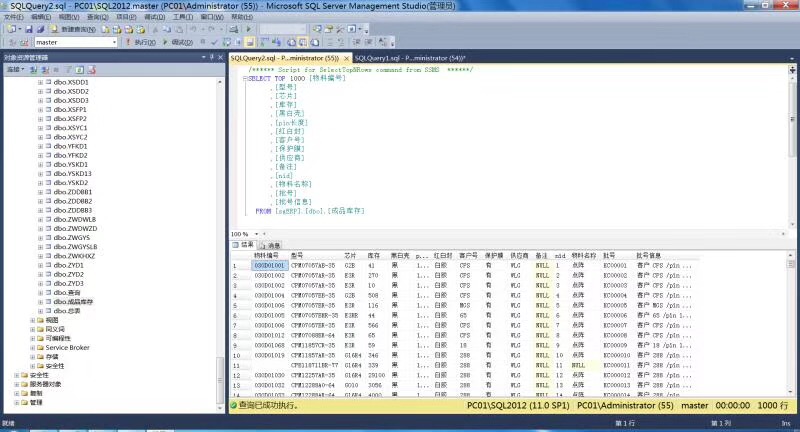The height and width of the screenshot is (432, 800).
Task: Click the pin icon on Object Explorer panel
Action: pyautogui.click(x=211, y=58)
